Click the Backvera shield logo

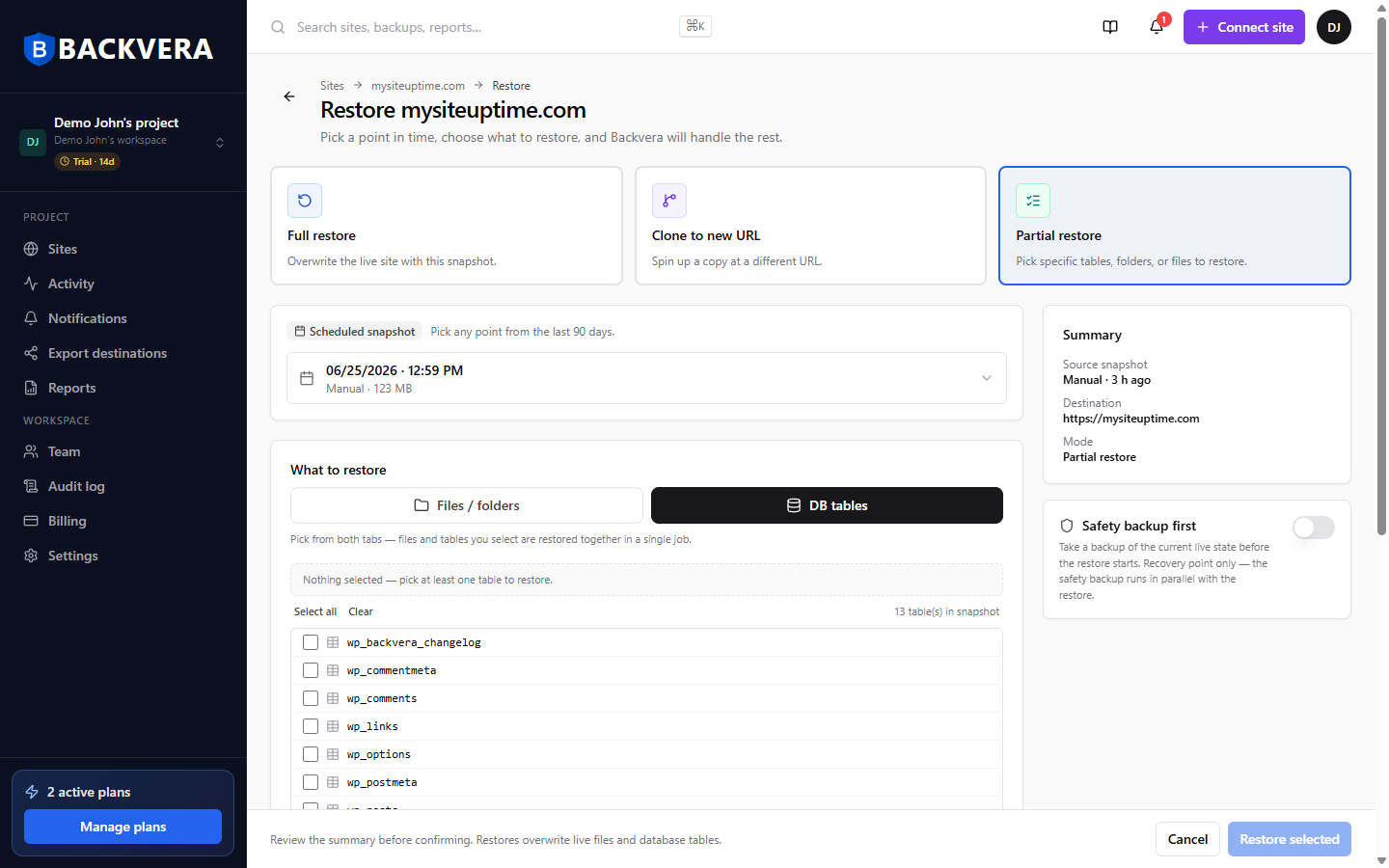coord(39,49)
